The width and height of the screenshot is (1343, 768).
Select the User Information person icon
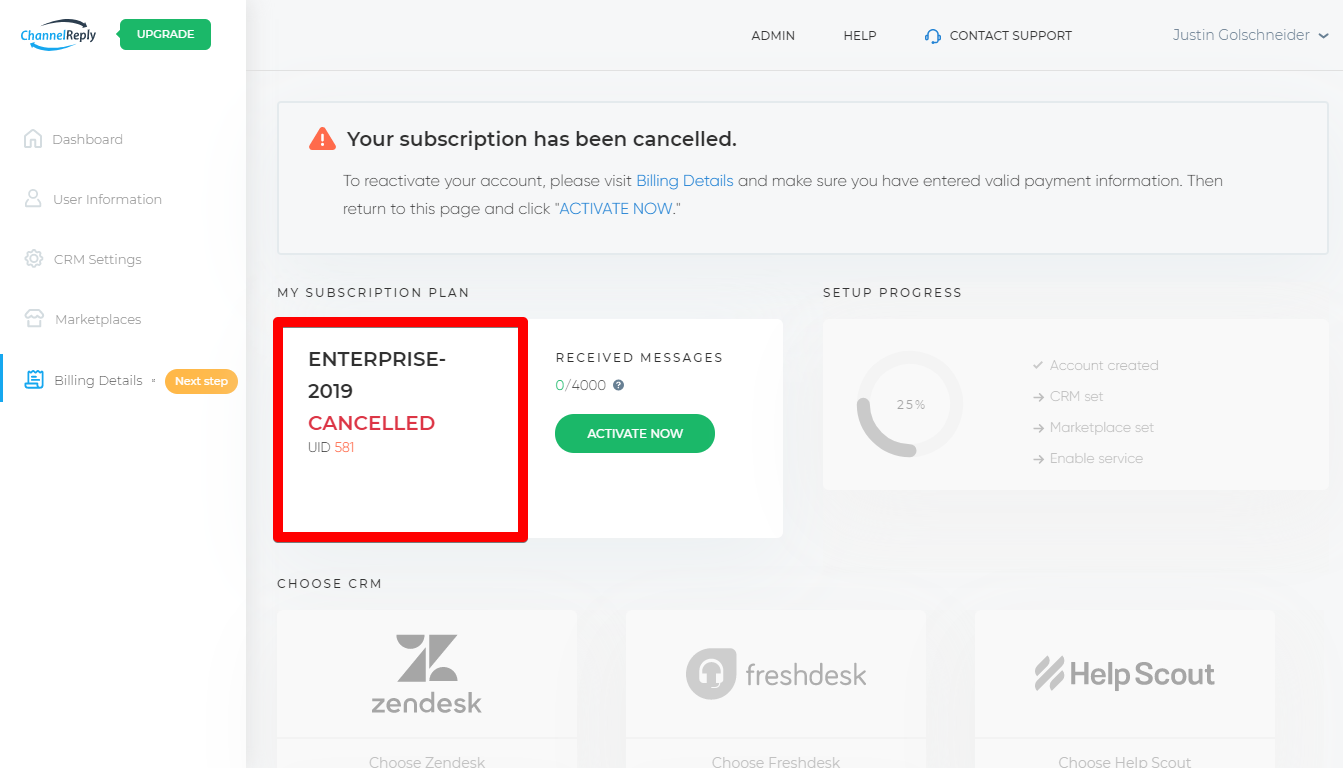33,199
